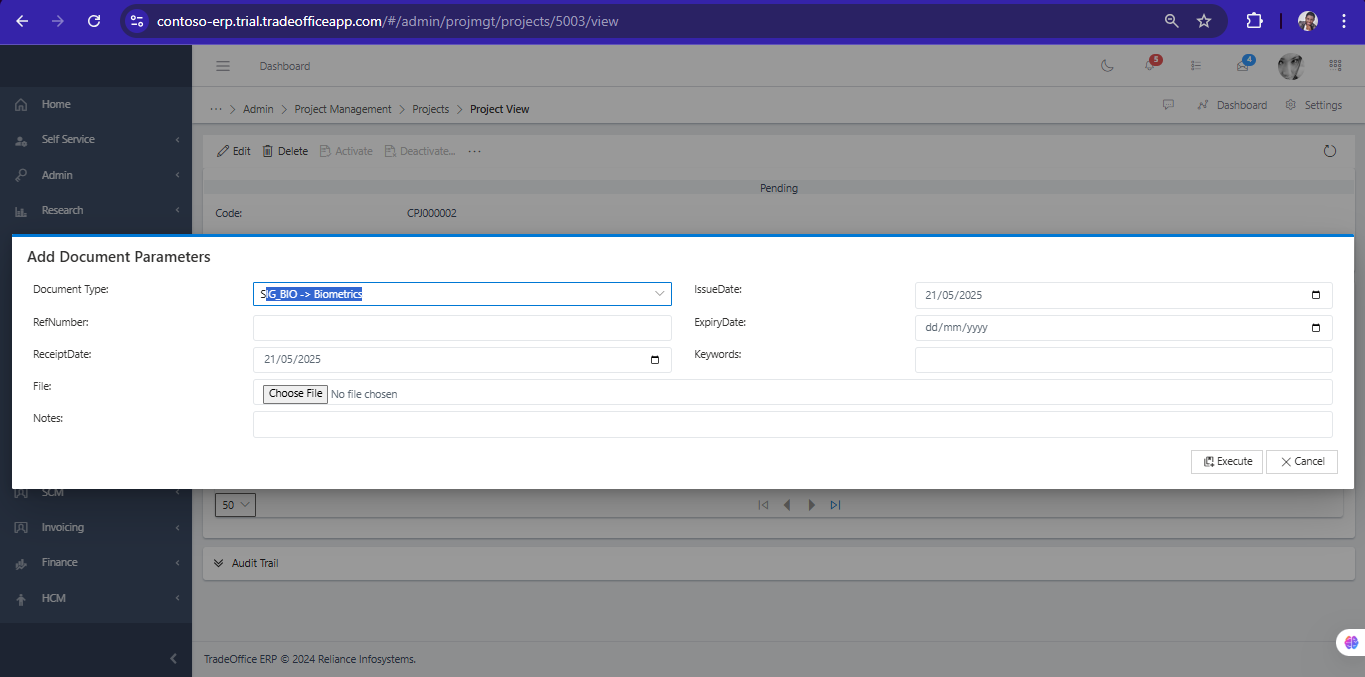Image resolution: width=1365 pixels, height=677 pixels.
Task: Click into the RefNumber field
Action: point(461,327)
